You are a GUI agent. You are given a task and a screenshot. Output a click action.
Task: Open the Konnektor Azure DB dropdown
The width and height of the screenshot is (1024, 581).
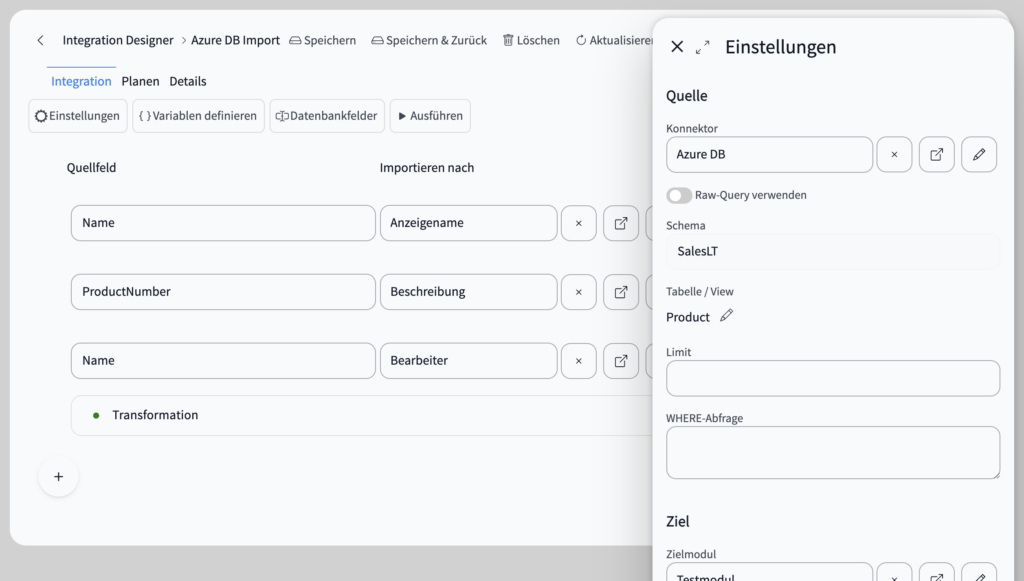tap(768, 155)
